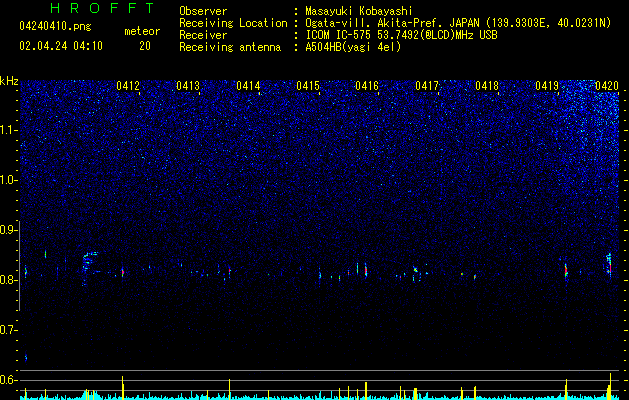Click the 1.1 kHz axis label
The height and width of the screenshot is (400, 629).
pyautogui.click(x=8, y=130)
